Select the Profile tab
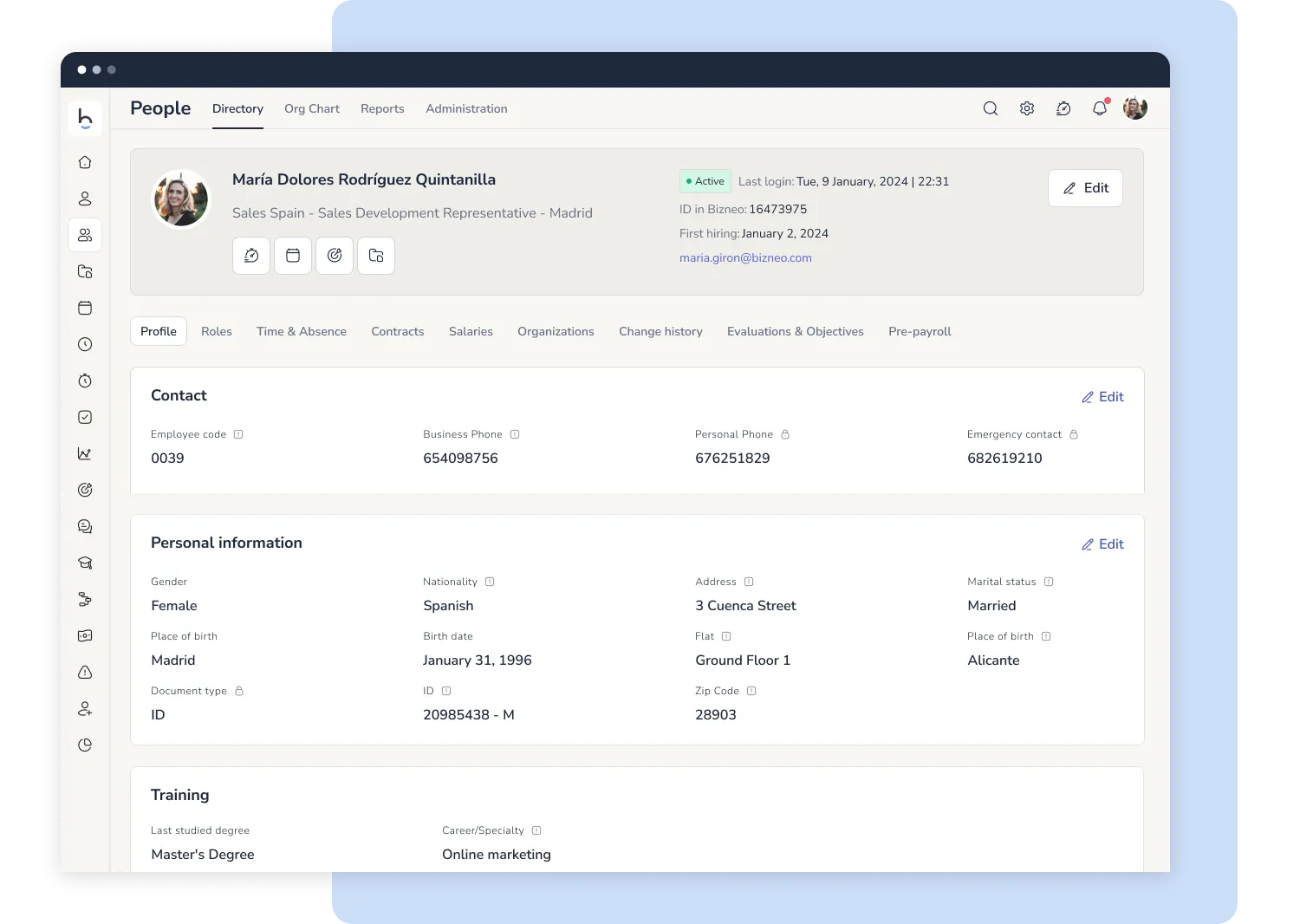1300x924 pixels. click(x=159, y=331)
